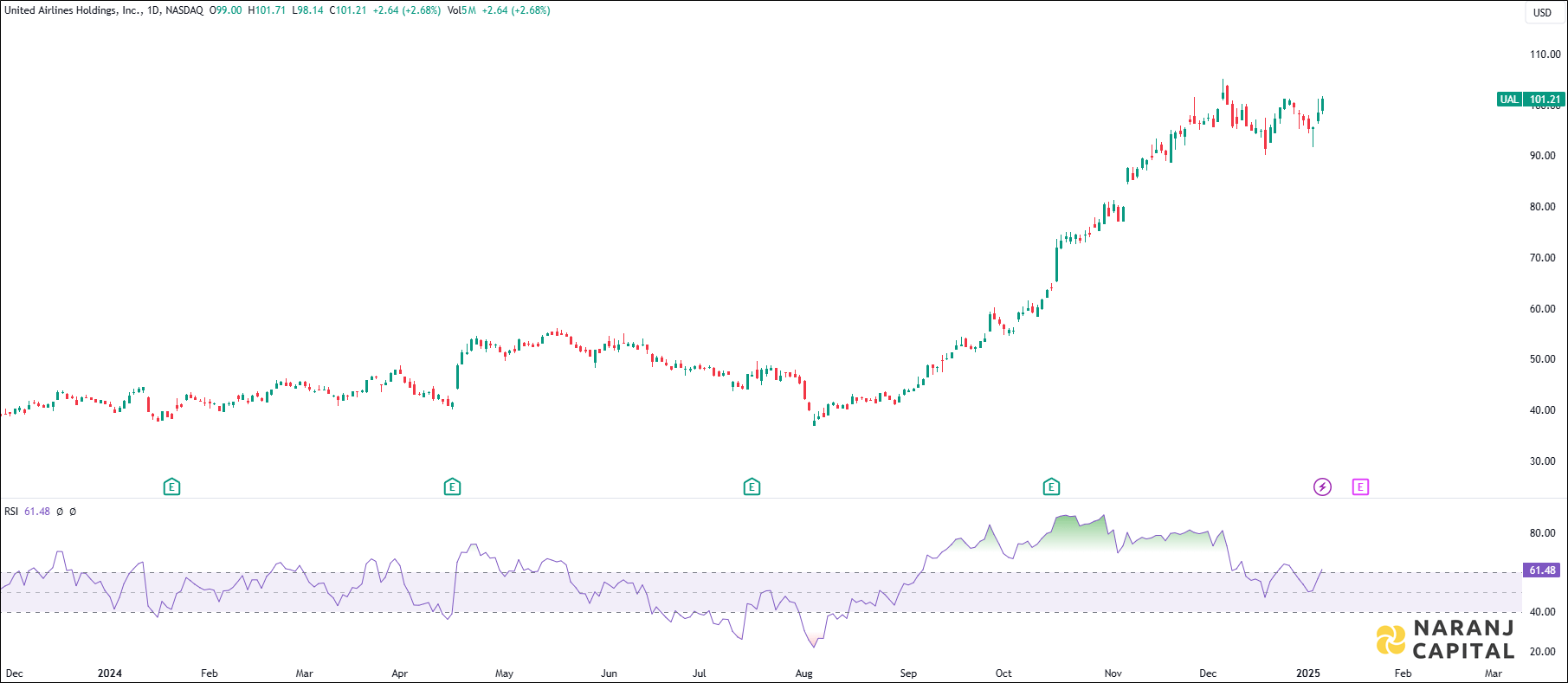Image resolution: width=1568 pixels, height=683 pixels.
Task: Click the 40.00 price axis label
Action: 1542,410
